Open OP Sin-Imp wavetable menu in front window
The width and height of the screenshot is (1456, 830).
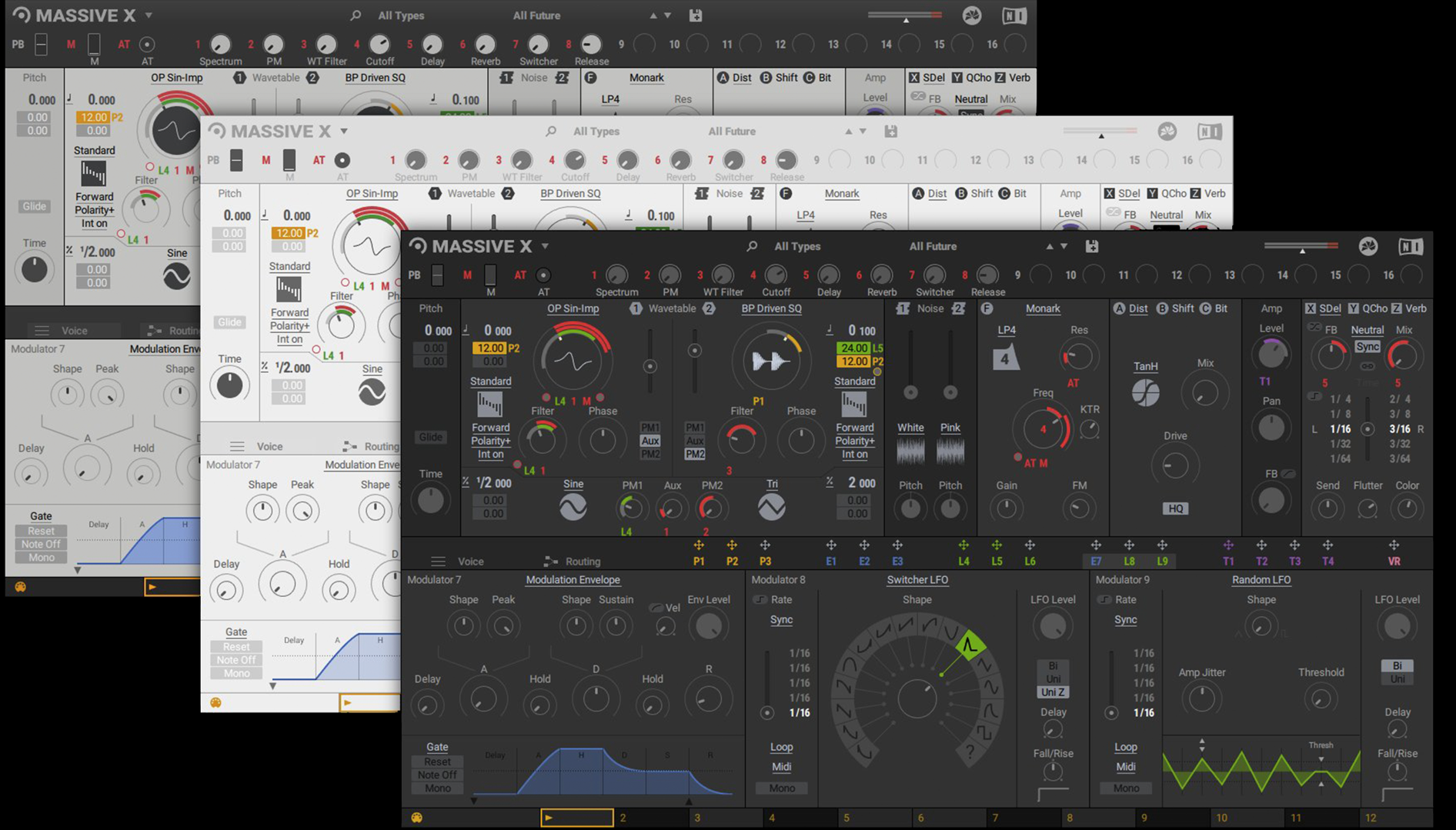point(573,308)
